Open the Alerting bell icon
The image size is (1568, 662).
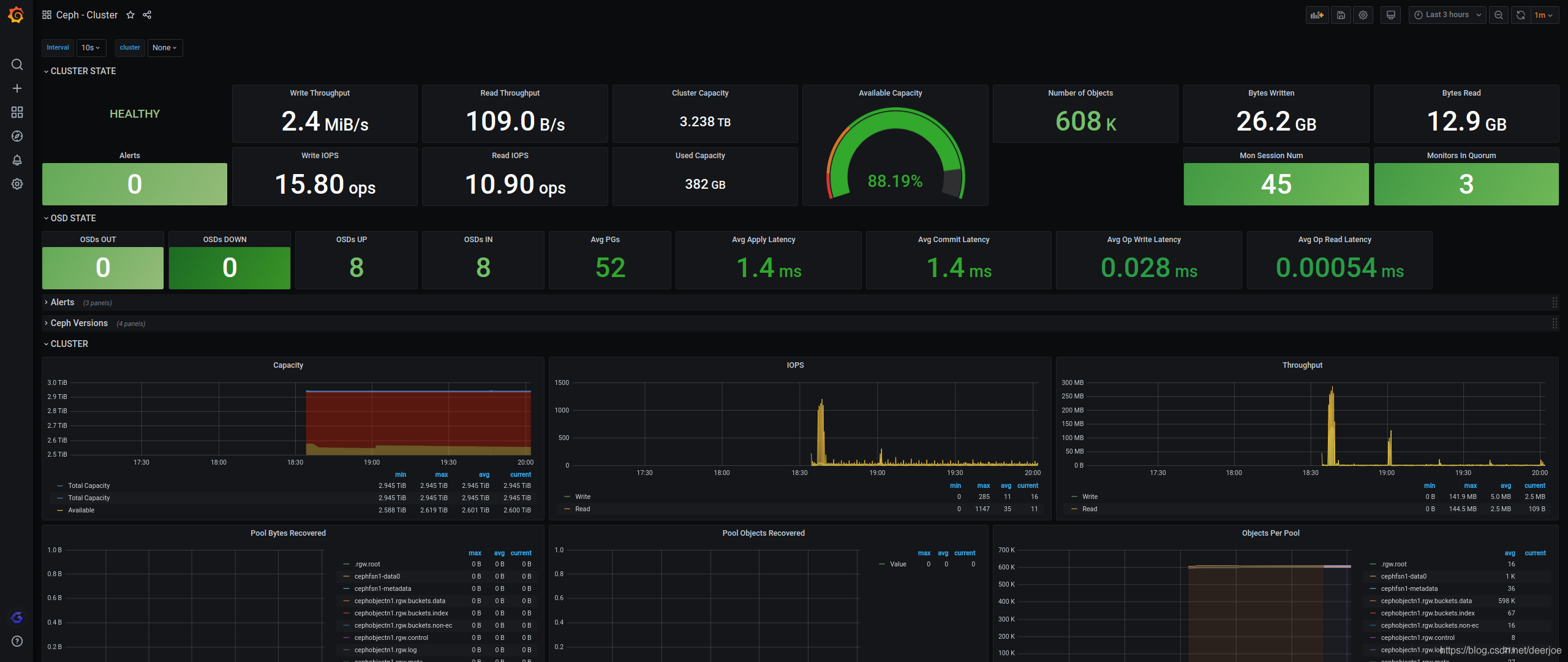coord(17,160)
